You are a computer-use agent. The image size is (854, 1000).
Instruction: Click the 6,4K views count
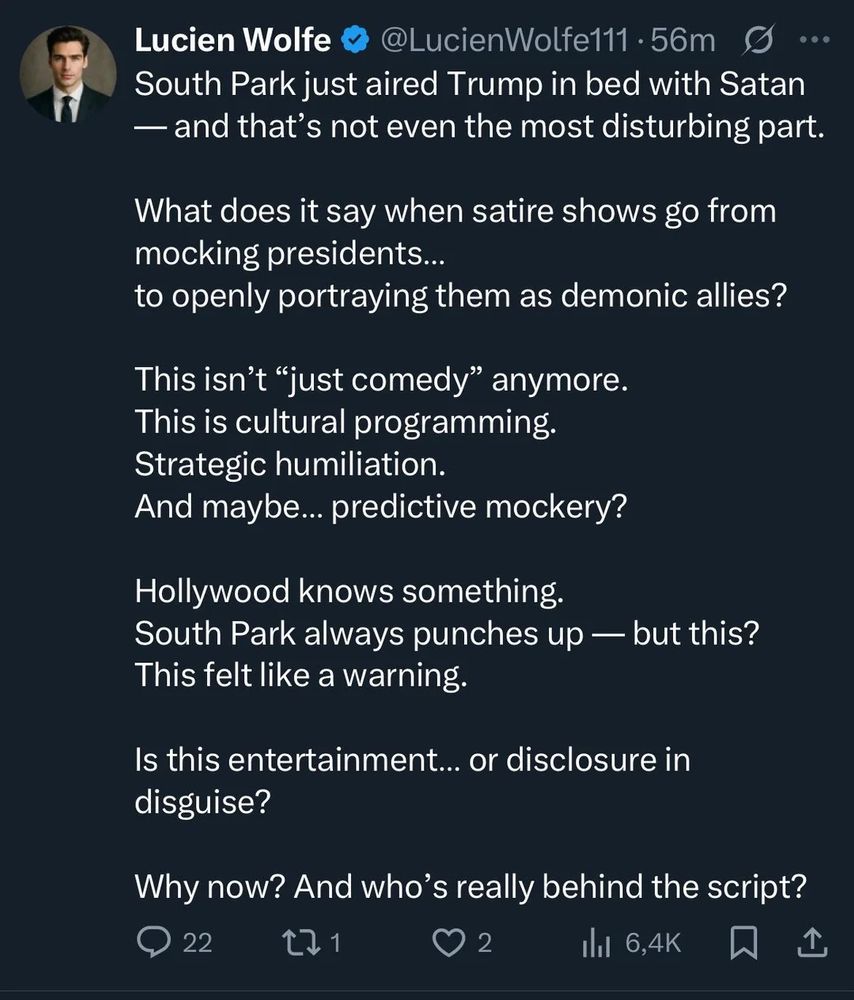coord(653,943)
